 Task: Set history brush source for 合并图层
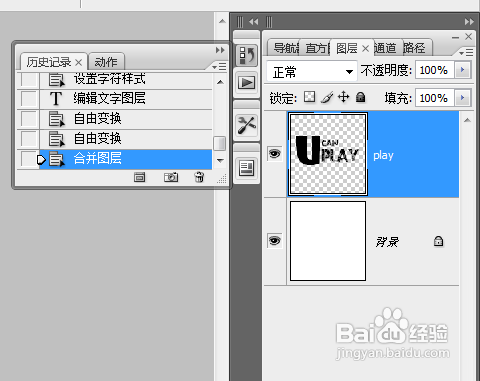pyautogui.click(x=29, y=159)
